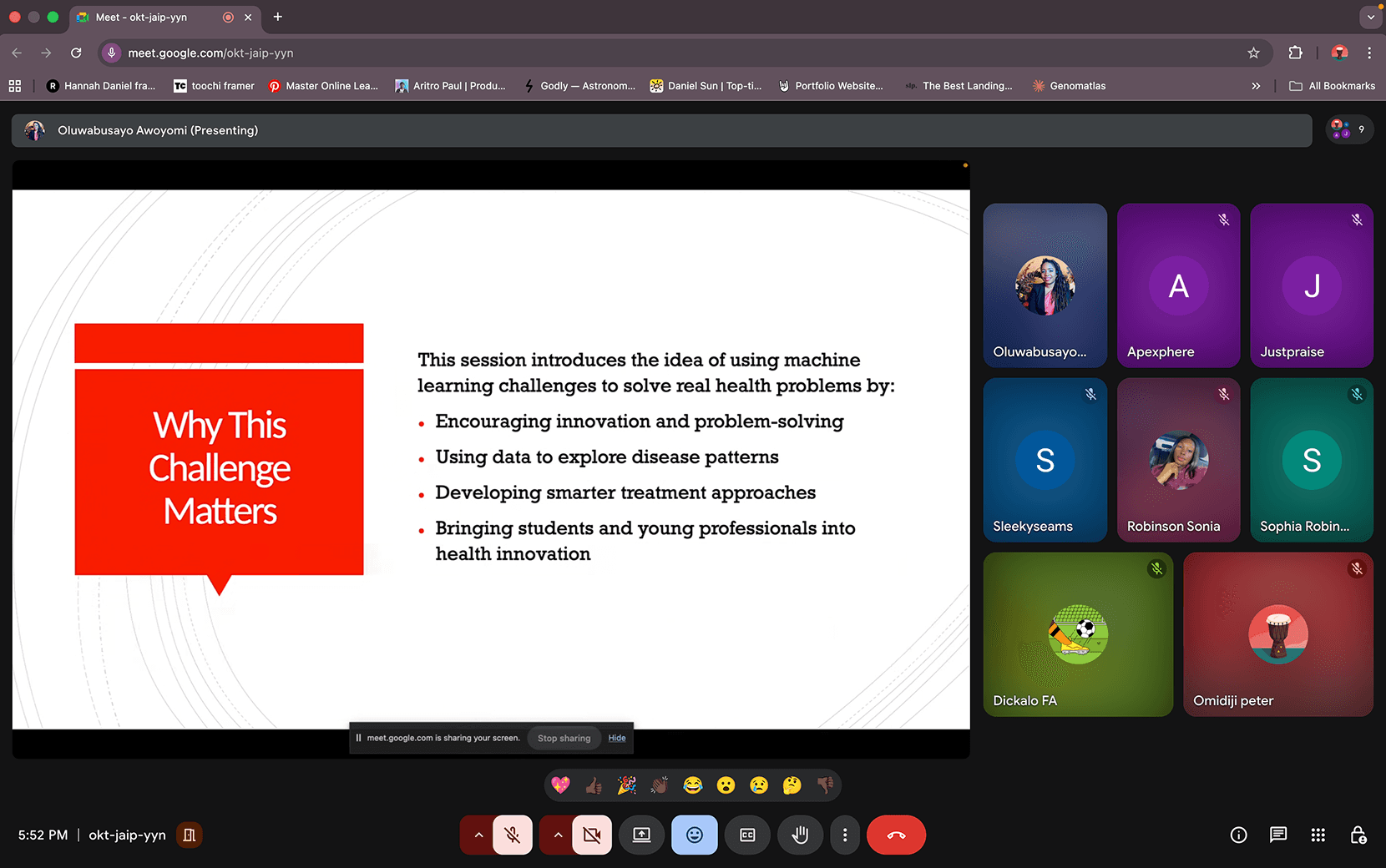Image resolution: width=1386 pixels, height=868 pixels.
Task: Click the Stop sharing button
Action: (x=564, y=738)
